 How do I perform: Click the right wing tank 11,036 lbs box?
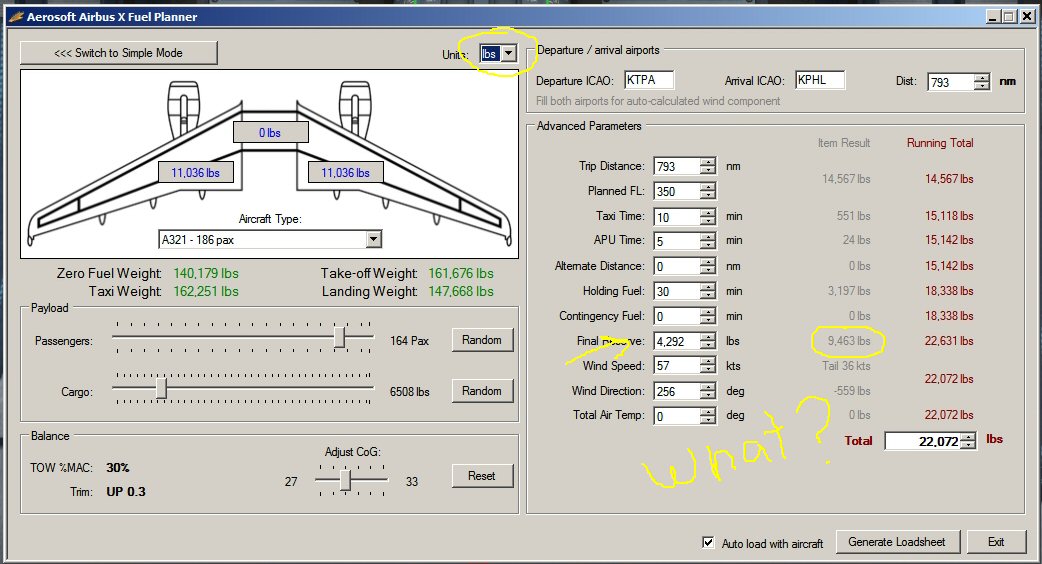coord(346,173)
